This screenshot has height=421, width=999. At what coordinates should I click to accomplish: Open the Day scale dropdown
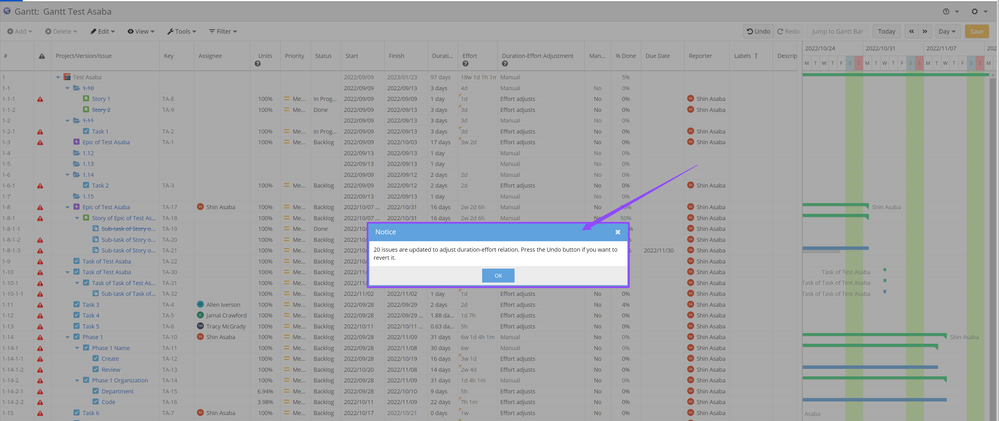coord(949,31)
